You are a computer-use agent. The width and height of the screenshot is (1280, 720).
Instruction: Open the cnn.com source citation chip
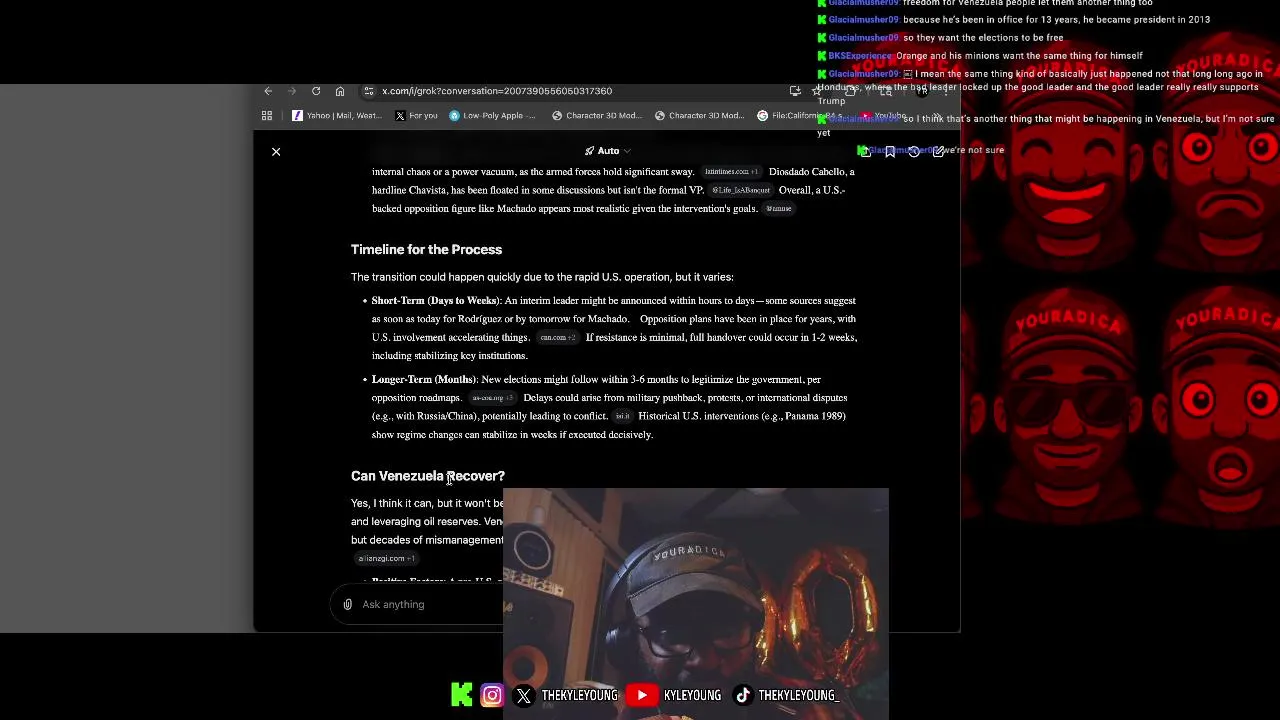557,338
